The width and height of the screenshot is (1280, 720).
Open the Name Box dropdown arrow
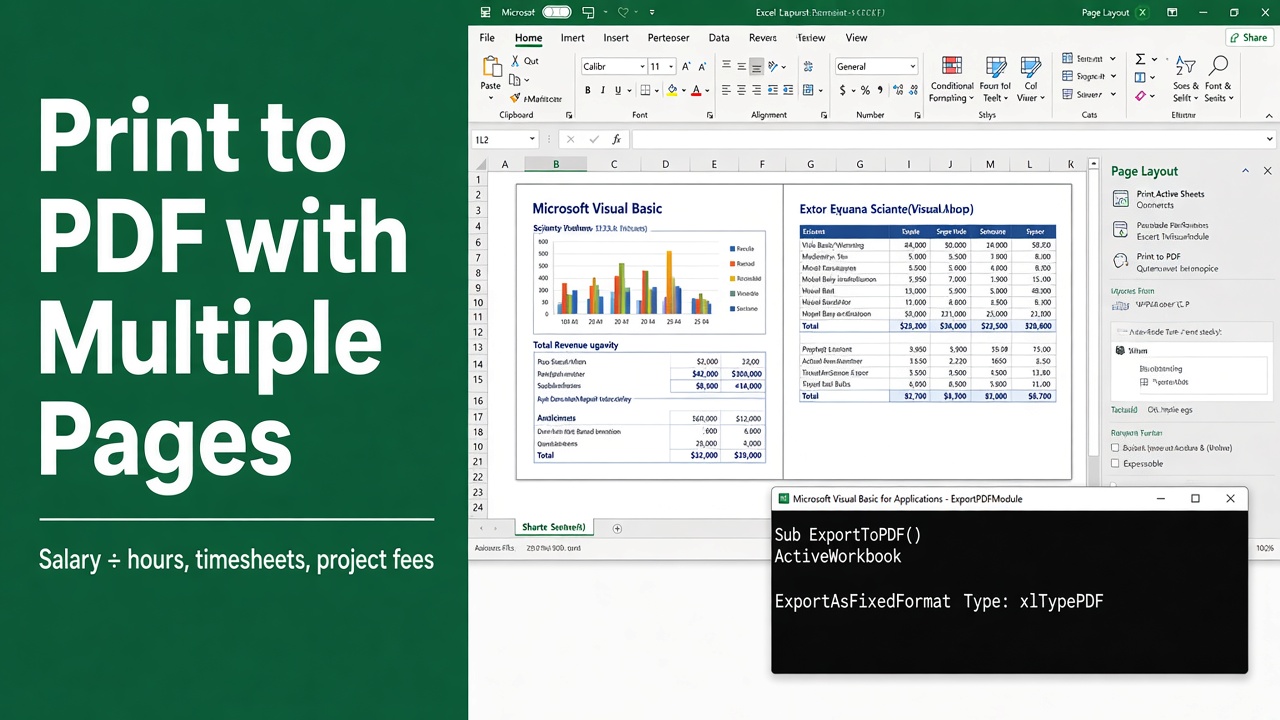point(532,140)
